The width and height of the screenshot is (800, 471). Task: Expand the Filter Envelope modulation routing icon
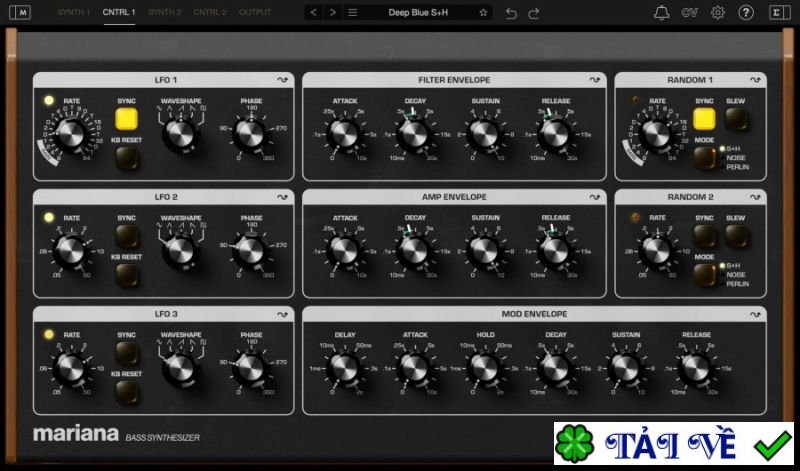594,80
